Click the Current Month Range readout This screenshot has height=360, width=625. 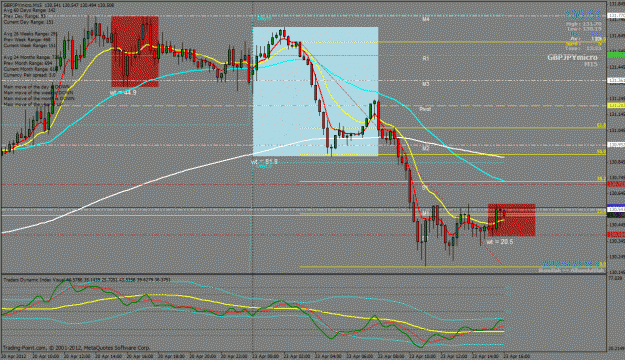click(x=30, y=69)
